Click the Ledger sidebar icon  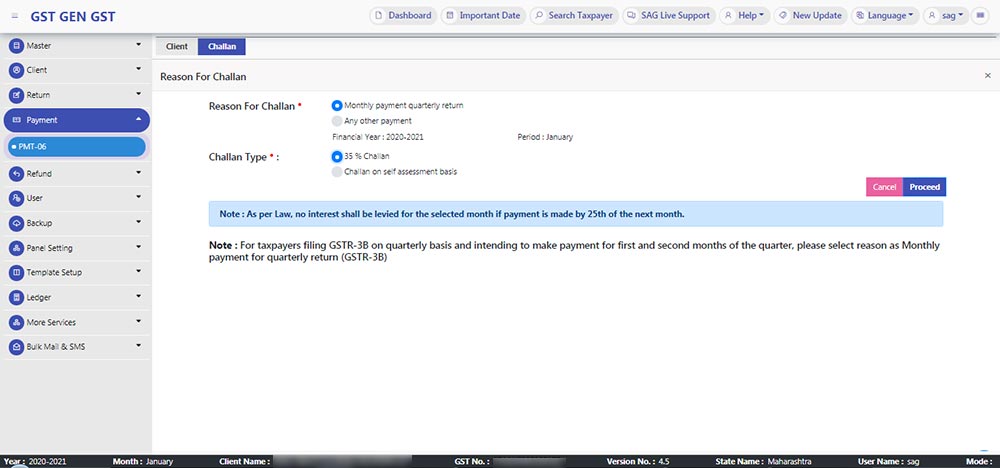tap(16, 298)
